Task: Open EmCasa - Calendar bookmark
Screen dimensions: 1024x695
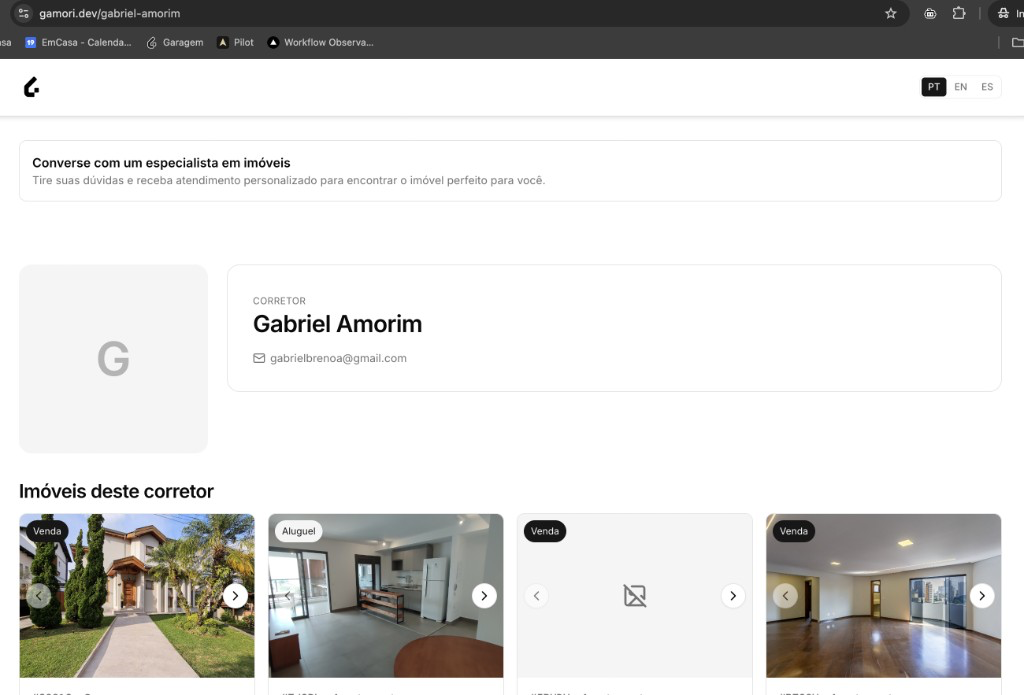Action: [78, 42]
